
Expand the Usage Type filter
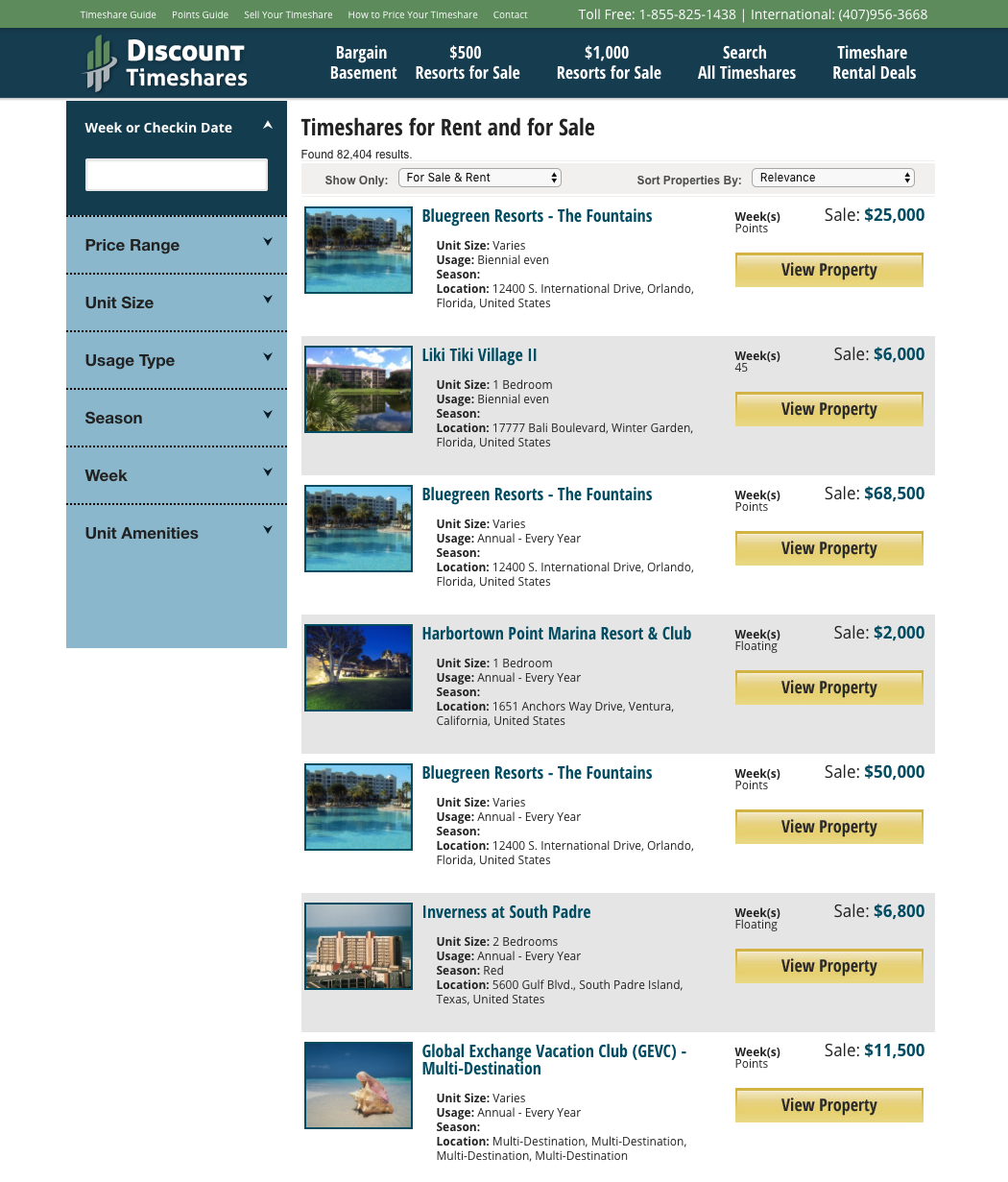click(x=177, y=360)
